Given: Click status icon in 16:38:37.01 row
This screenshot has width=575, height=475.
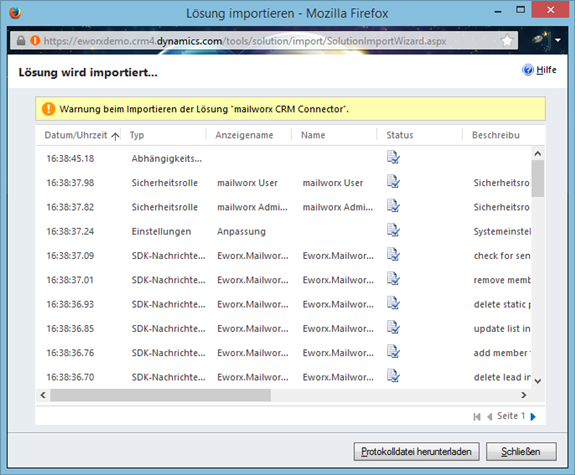Looking at the screenshot, I should point(393,279).
